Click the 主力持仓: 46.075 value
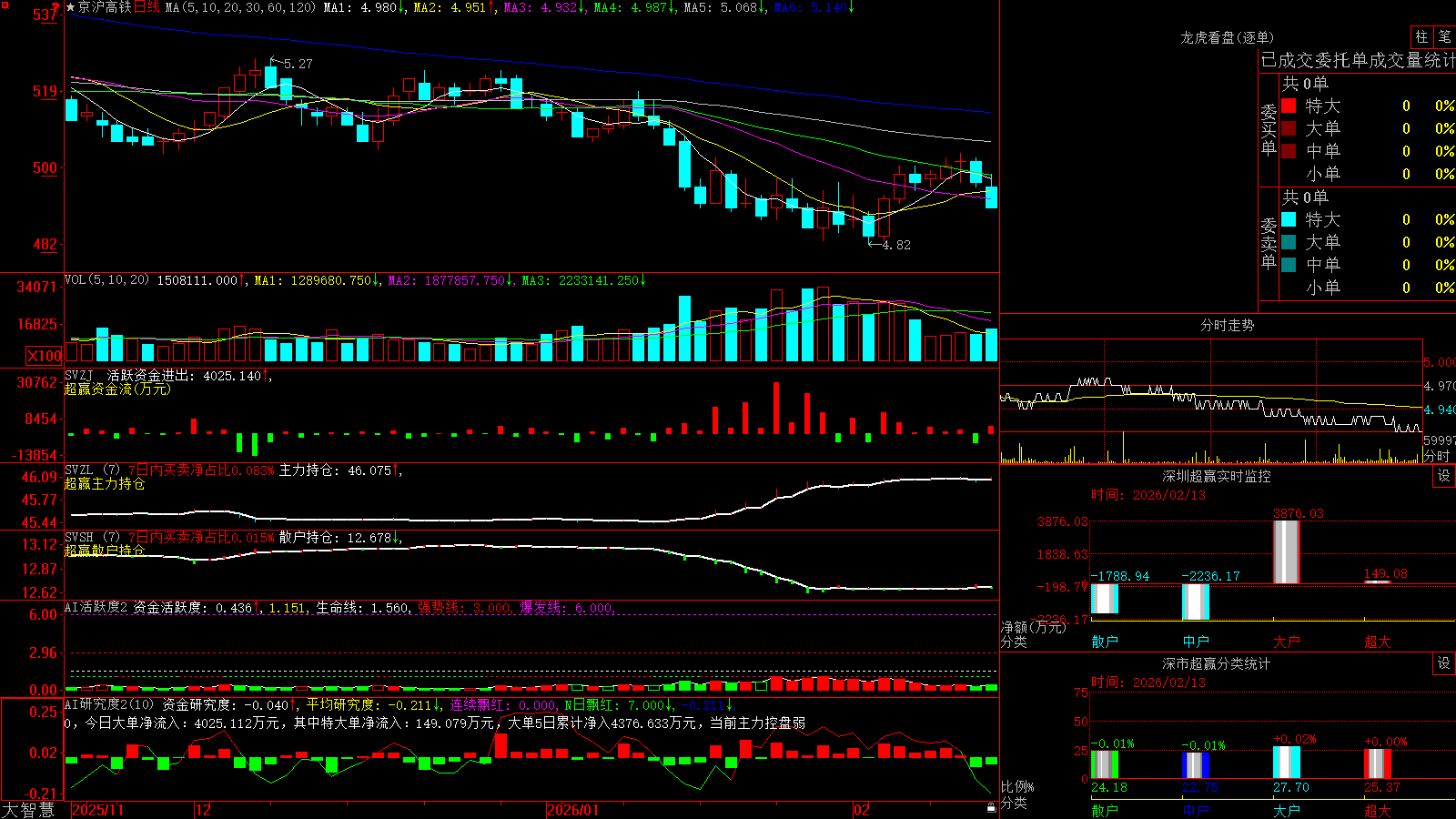Viewport: 1456px width, 819px height. pos(335,470)
